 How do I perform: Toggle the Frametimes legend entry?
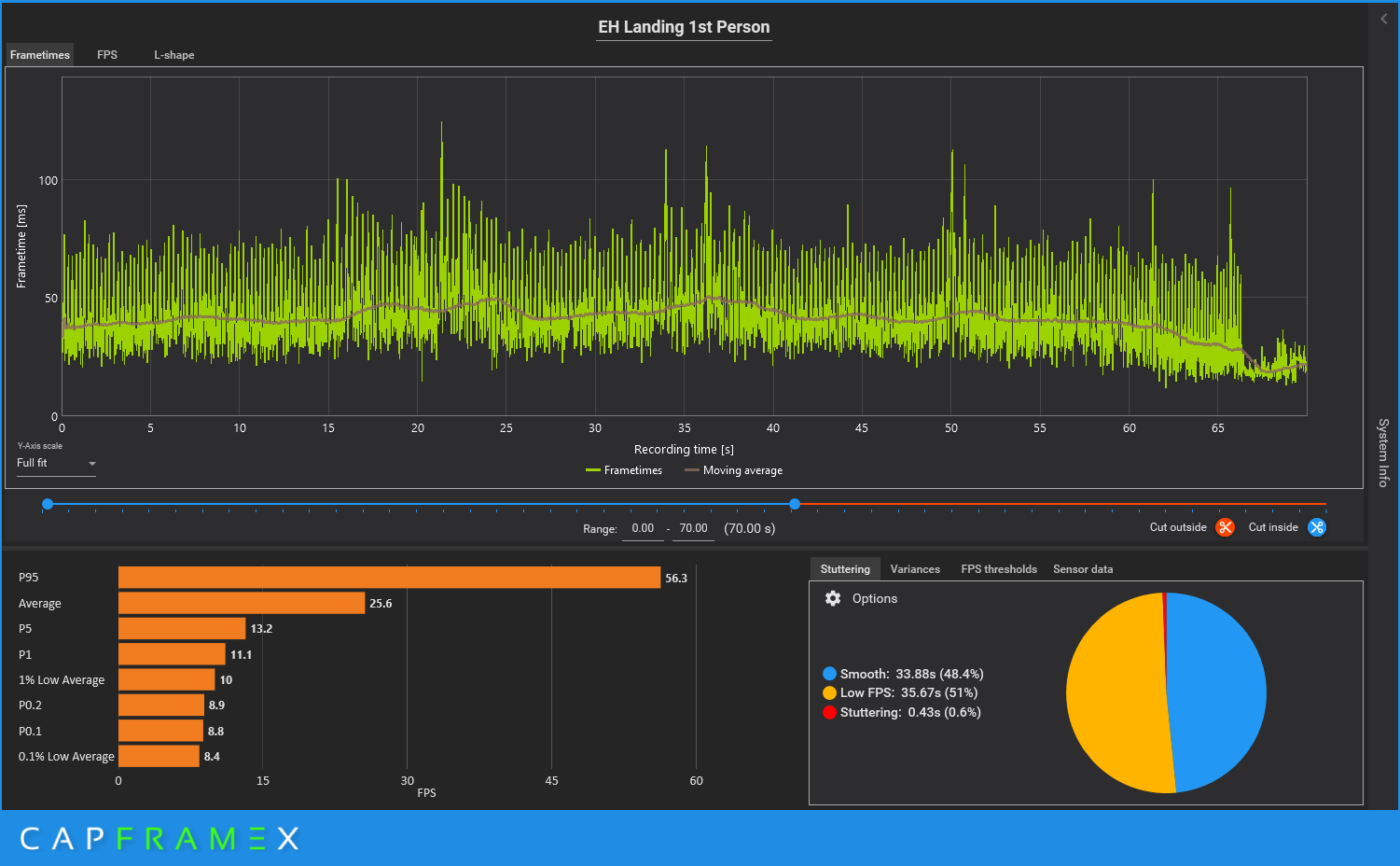point(624,470)
